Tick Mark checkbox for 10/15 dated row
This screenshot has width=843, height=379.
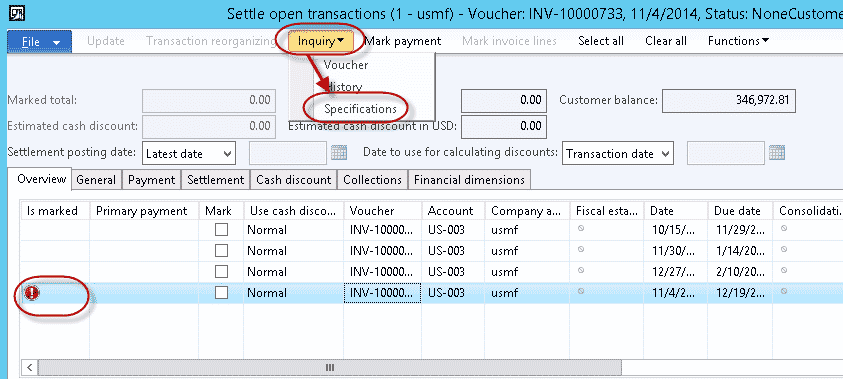coord(222,230)
